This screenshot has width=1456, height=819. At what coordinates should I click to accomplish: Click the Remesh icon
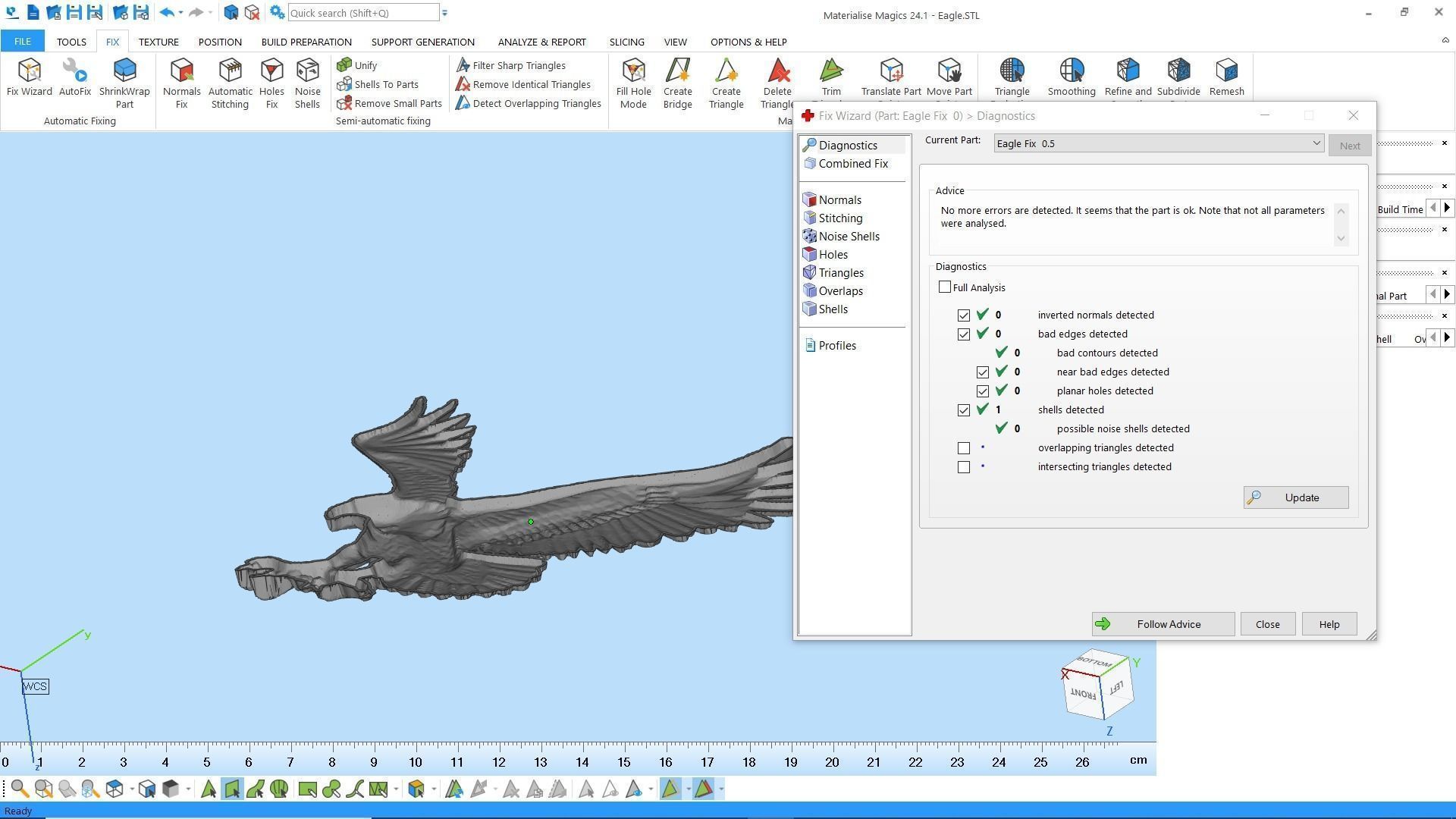1226,72
